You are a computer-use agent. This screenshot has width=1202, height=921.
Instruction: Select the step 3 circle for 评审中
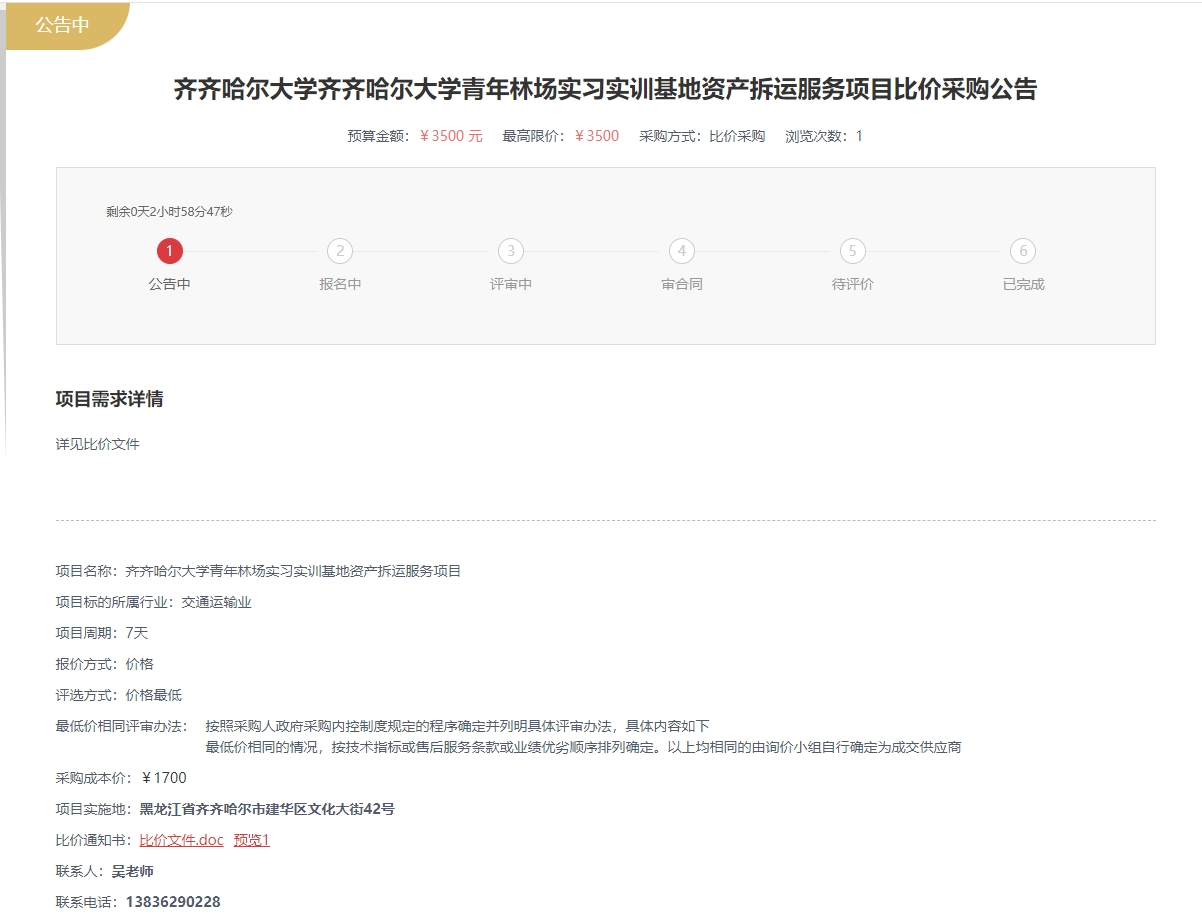(511, 251)
